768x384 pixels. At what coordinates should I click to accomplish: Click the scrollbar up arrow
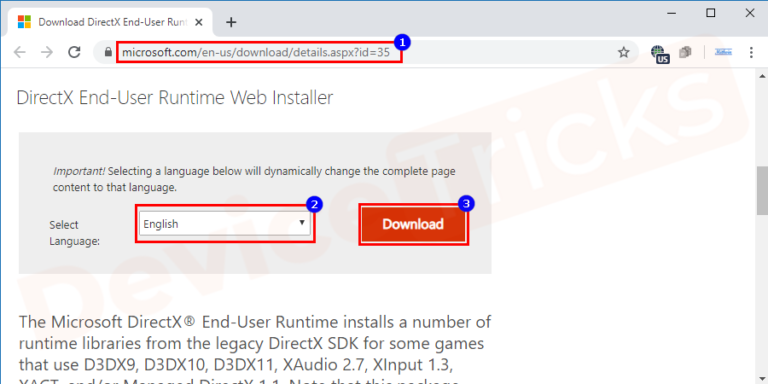pos(762,76)
